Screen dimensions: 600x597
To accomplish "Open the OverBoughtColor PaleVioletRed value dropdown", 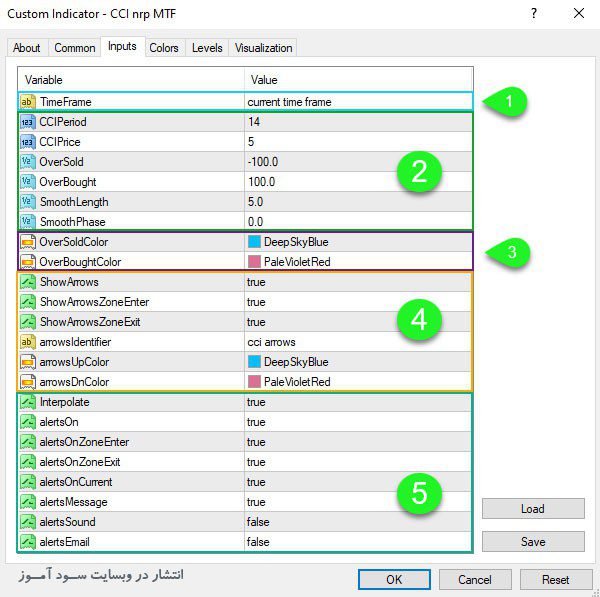I will click(358, 262).
